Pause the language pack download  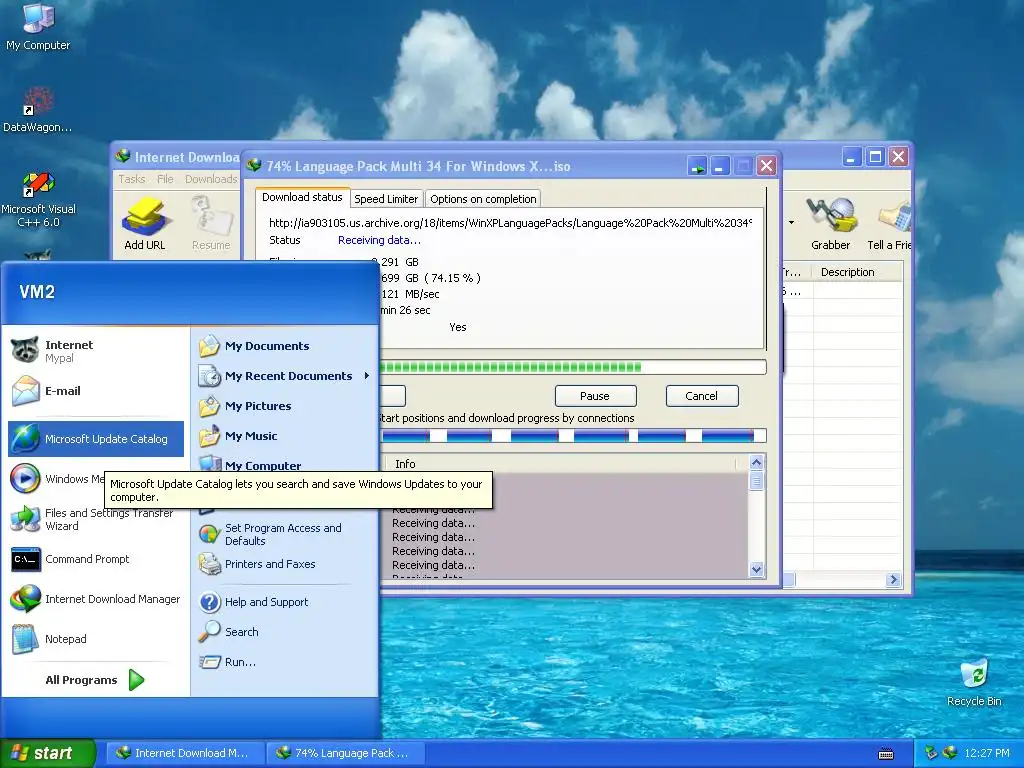coord(595,396)
